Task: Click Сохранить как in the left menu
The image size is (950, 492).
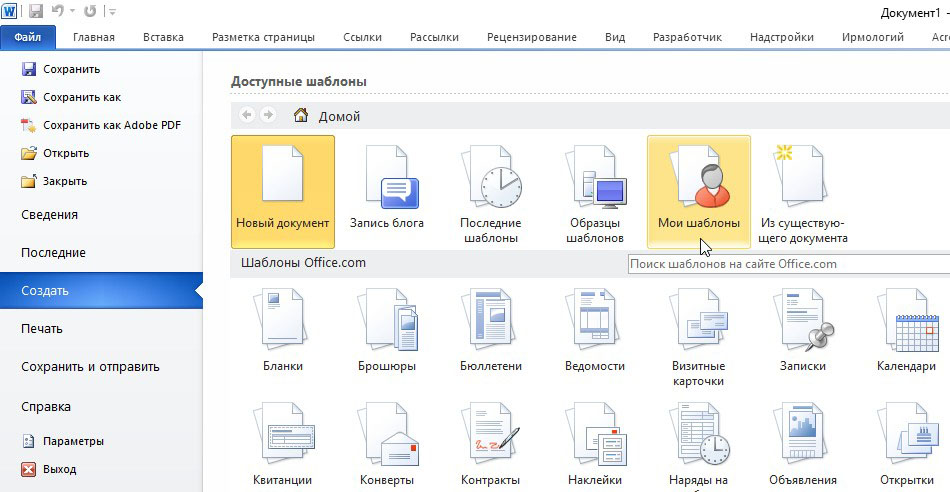Action: point(81,97)
